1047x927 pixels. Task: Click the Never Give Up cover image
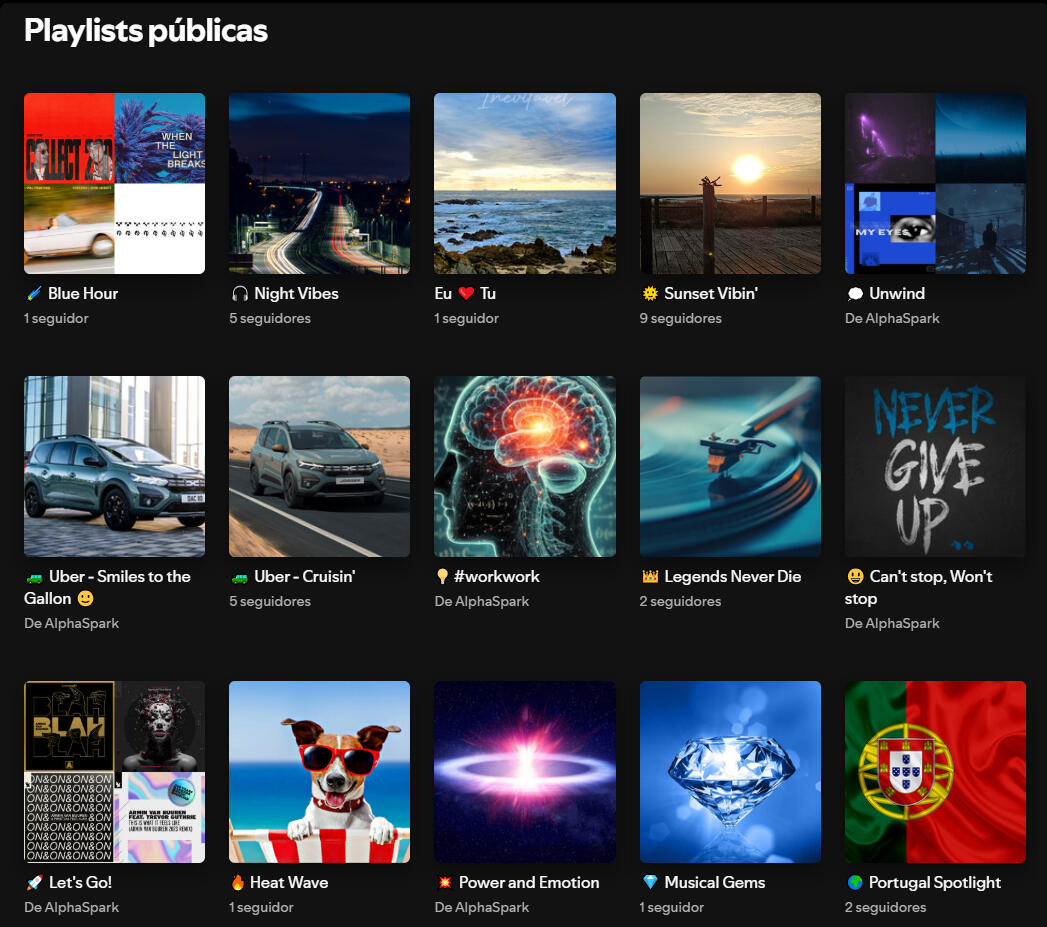tap(935, 466)
